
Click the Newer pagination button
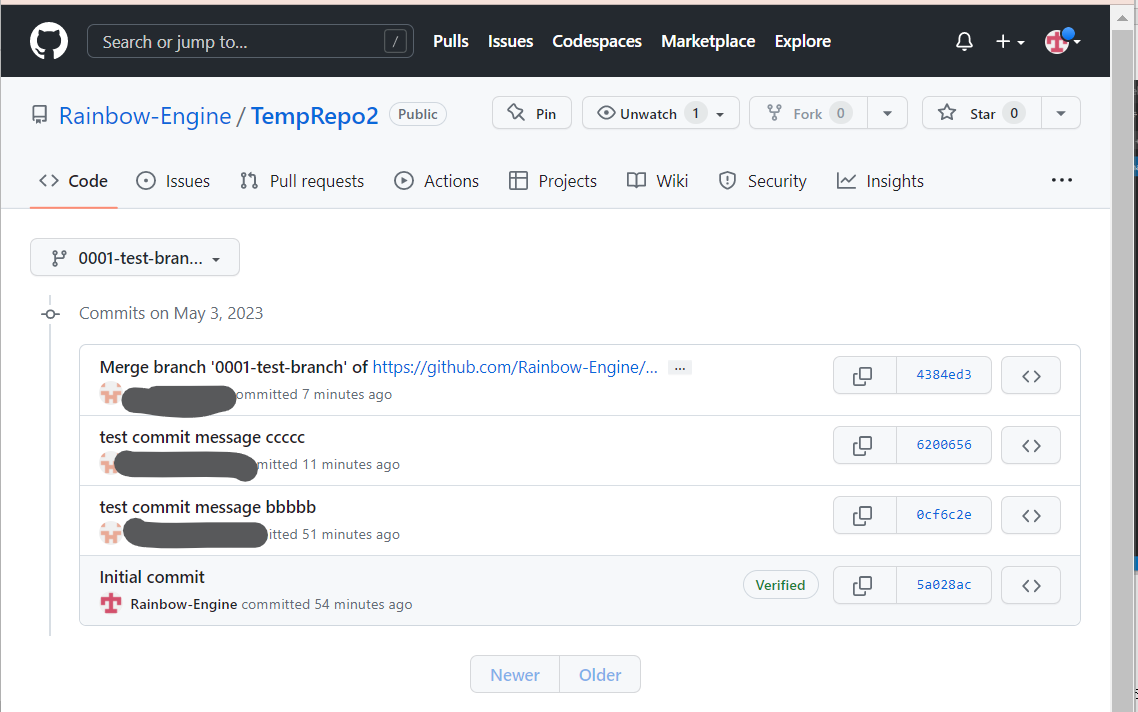[515, 674]
